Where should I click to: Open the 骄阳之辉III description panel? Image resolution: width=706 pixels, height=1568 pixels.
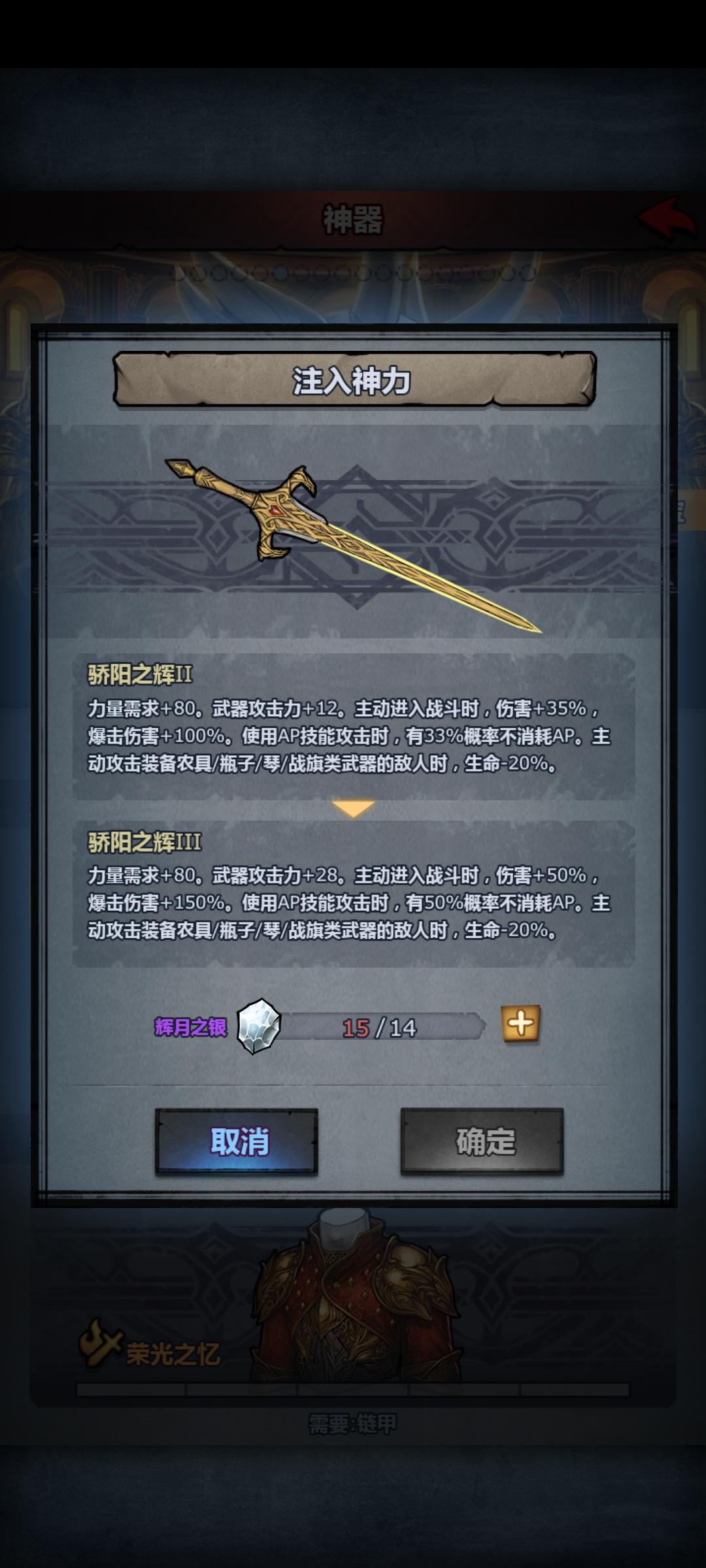(x=354, y=894)
